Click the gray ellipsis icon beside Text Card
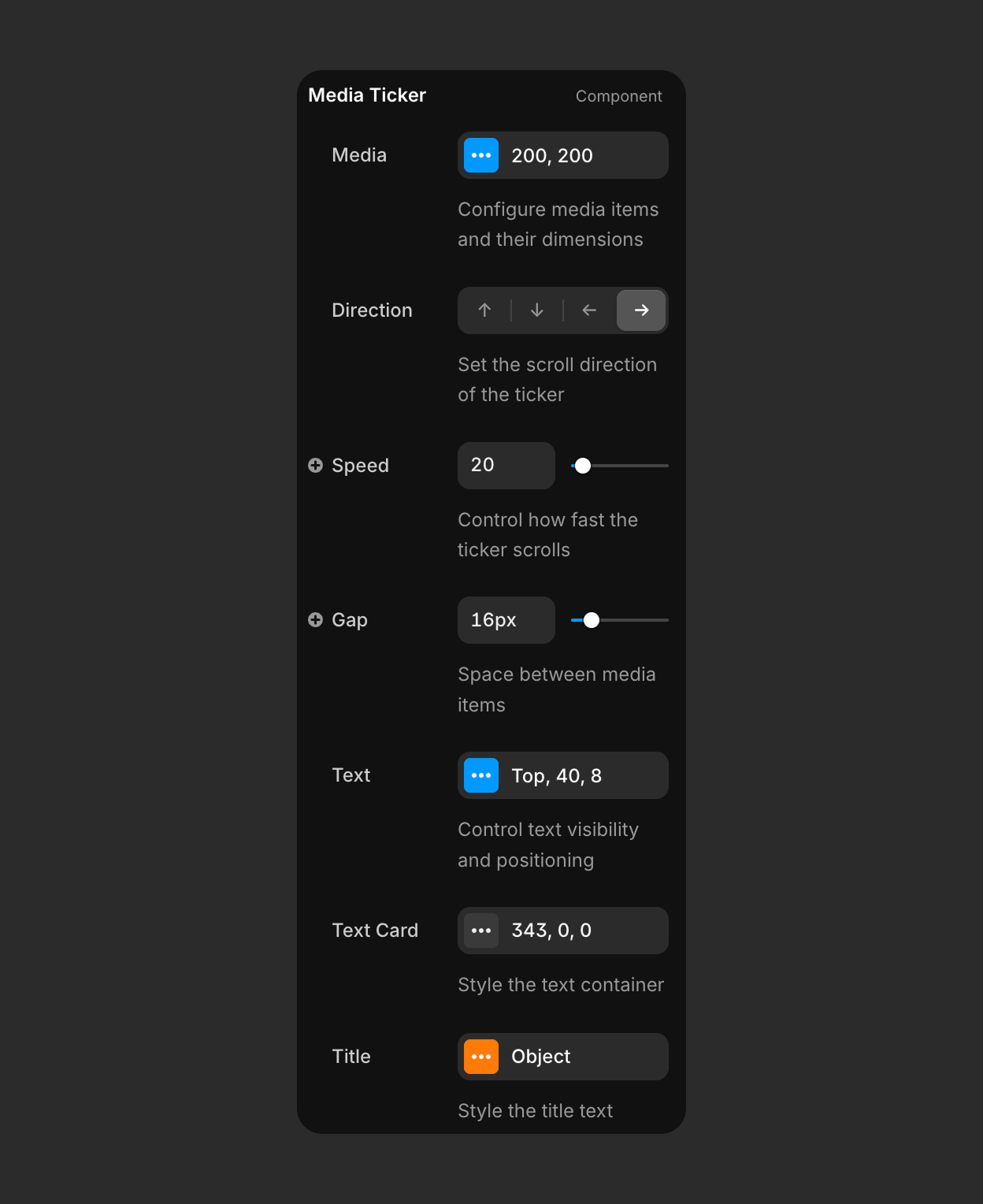 (x=480, y=931)
